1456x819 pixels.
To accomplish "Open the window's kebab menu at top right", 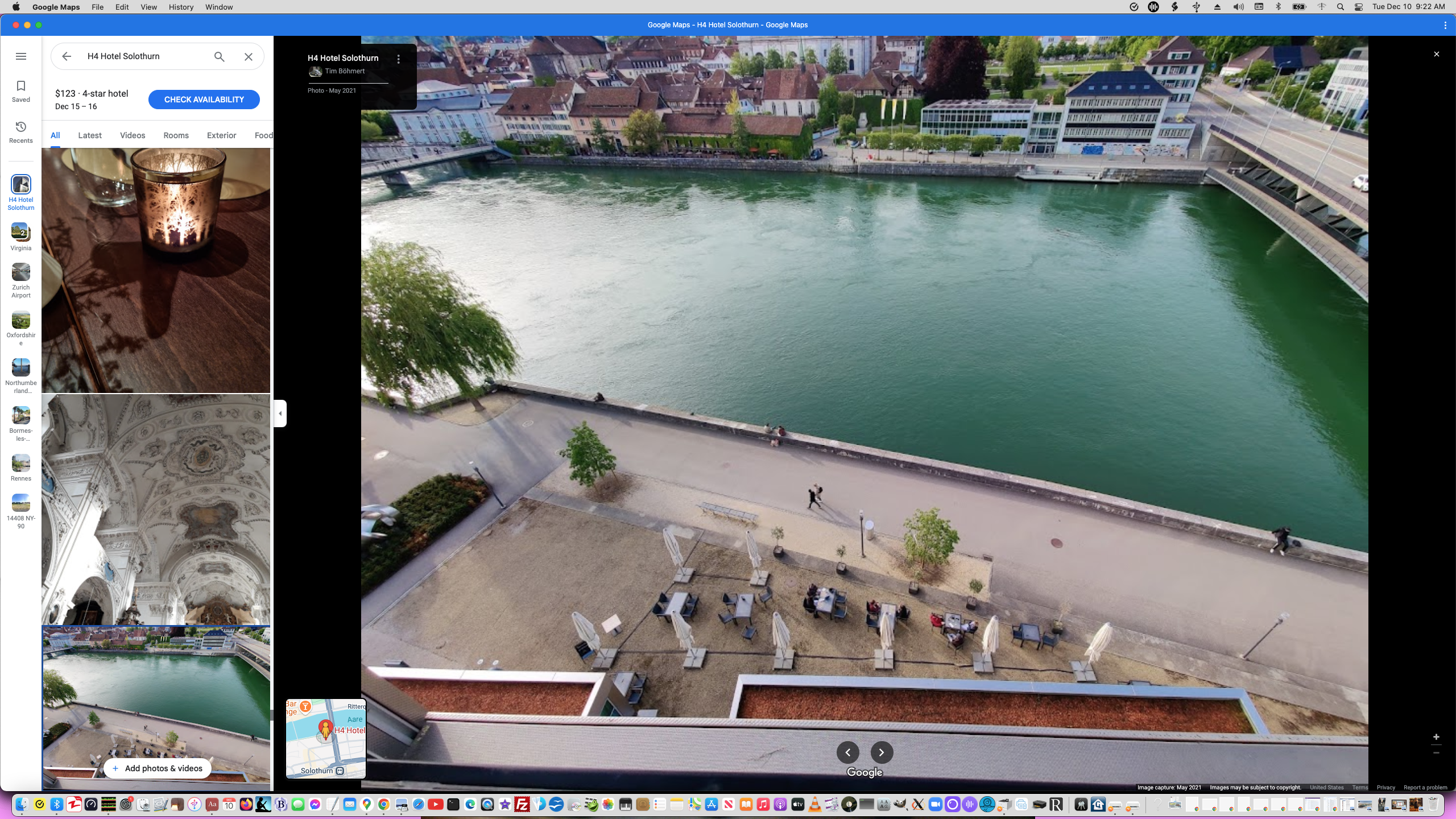I will [x=1445, y=25].
